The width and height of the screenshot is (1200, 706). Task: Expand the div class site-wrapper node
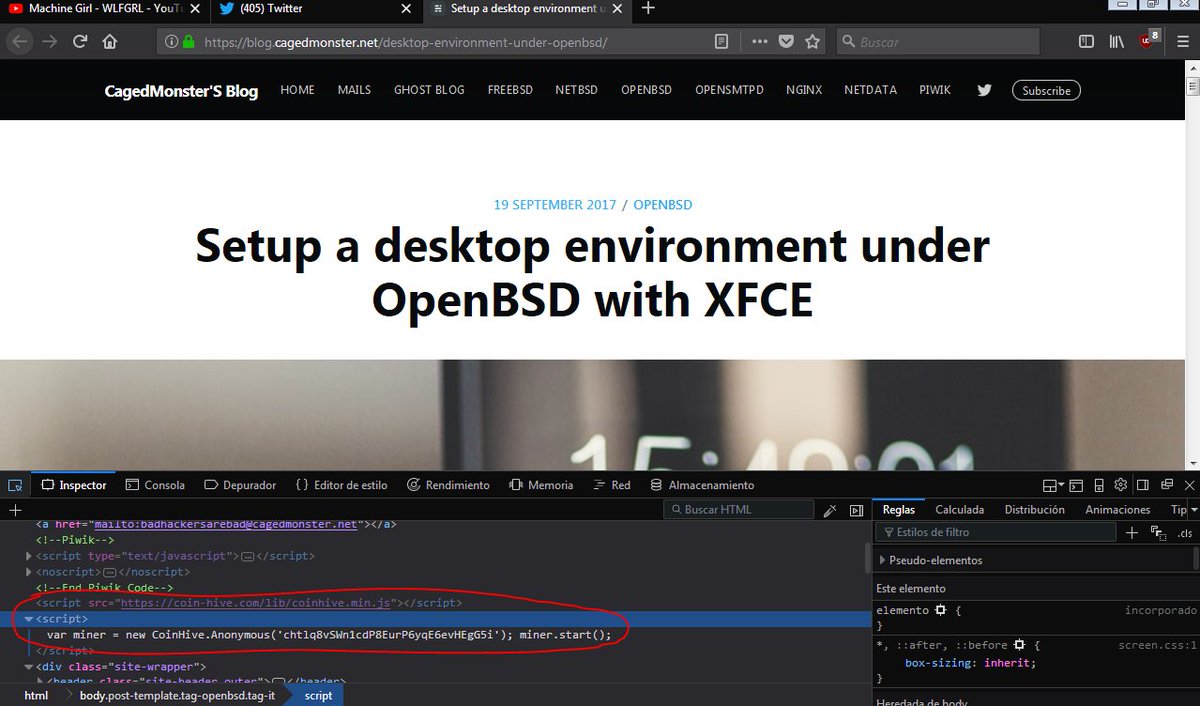[x=29, y=667]
